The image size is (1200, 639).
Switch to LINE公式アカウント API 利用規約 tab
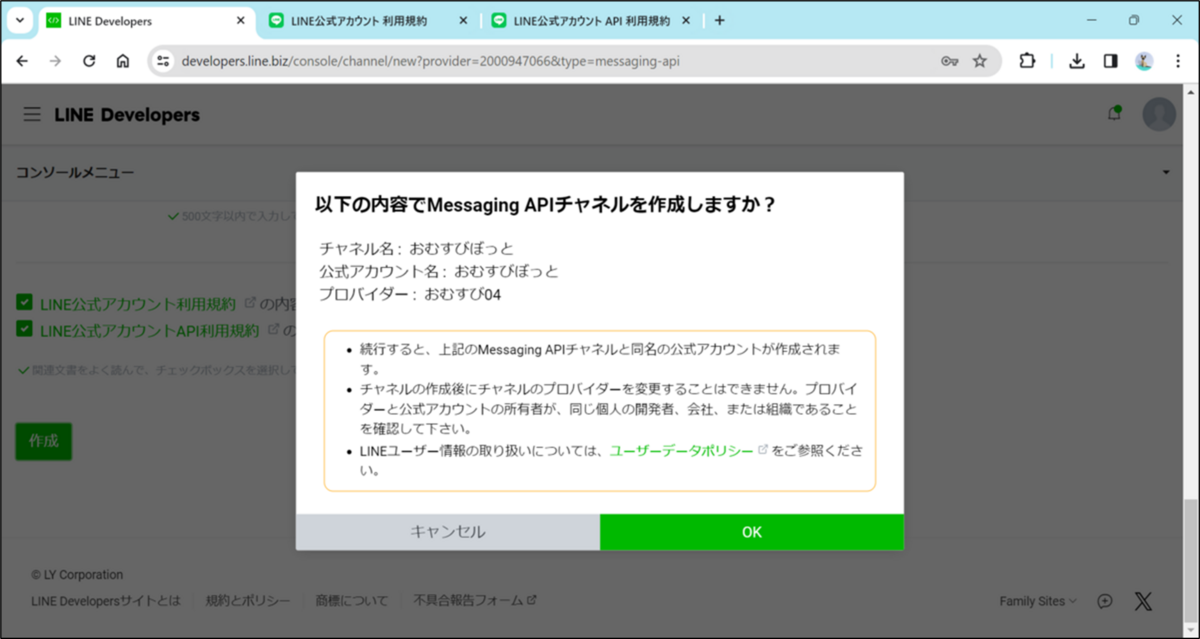(590, 21)
